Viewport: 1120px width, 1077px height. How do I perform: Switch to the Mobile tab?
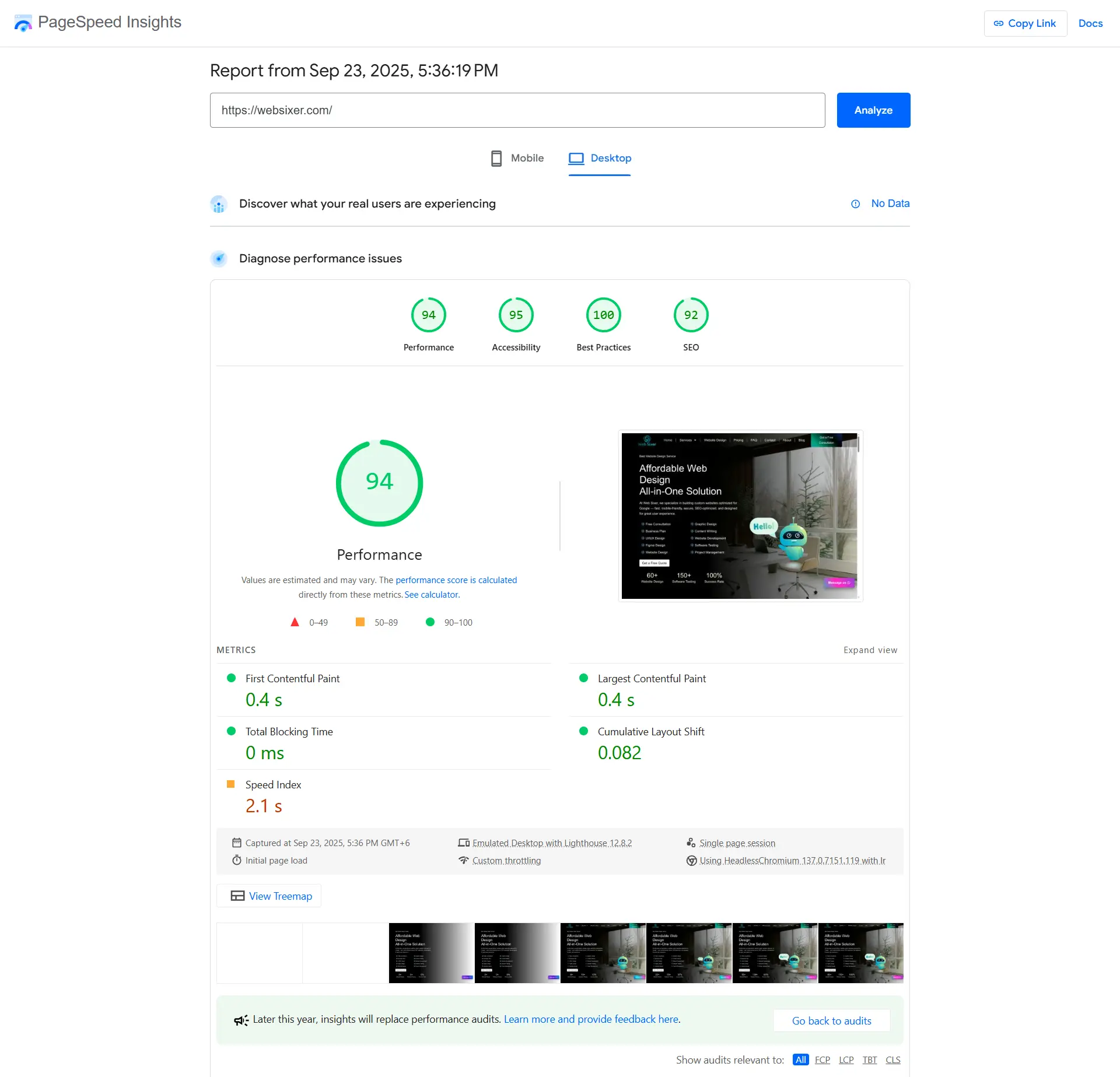(x=517, y=157)
